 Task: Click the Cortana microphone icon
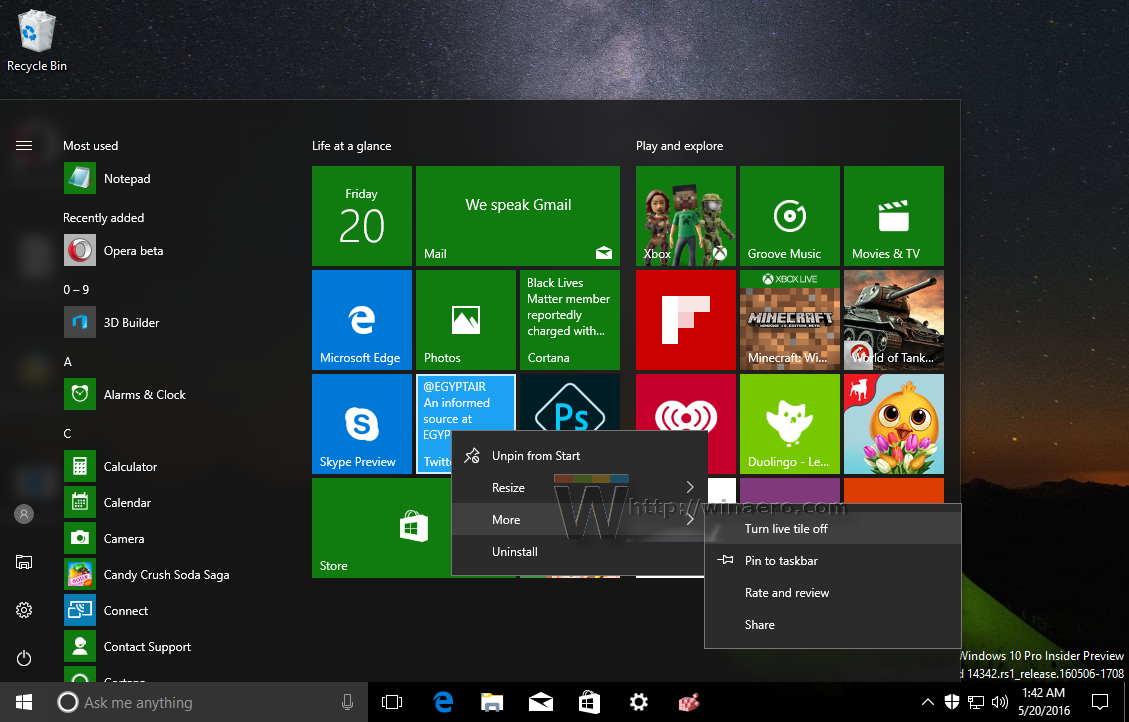pos(347,702)
